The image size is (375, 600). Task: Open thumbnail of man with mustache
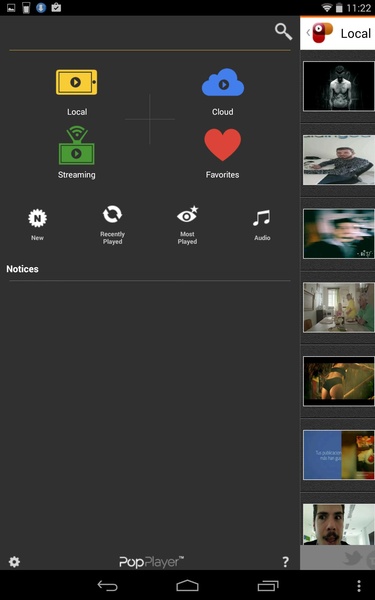pyautogui.click(x=339, y=524)
